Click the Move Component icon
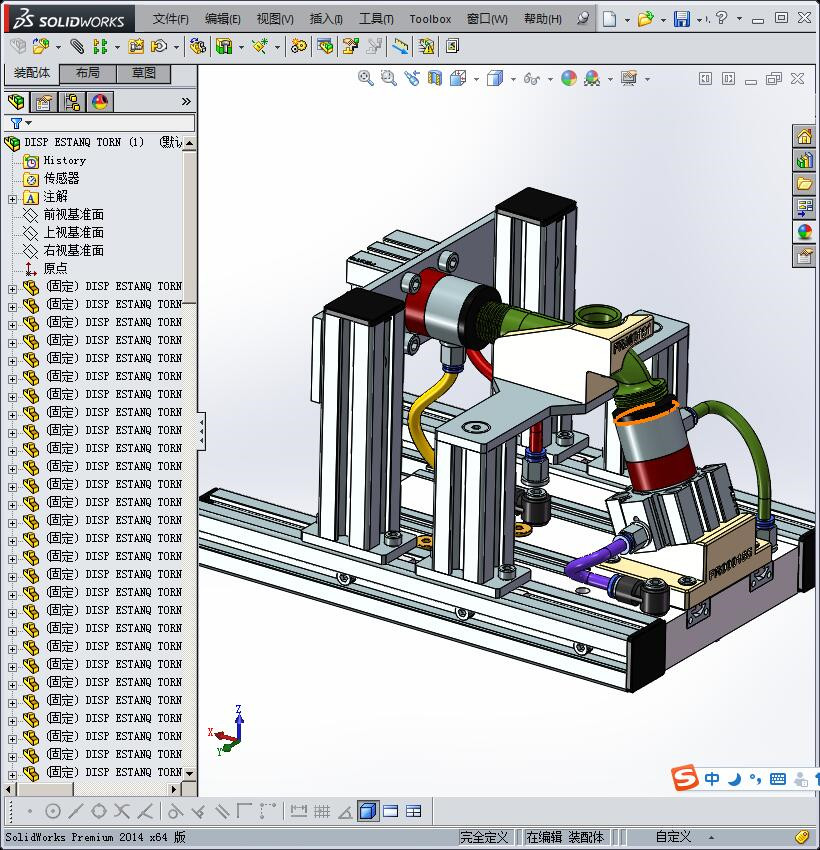 coord(159,47)
